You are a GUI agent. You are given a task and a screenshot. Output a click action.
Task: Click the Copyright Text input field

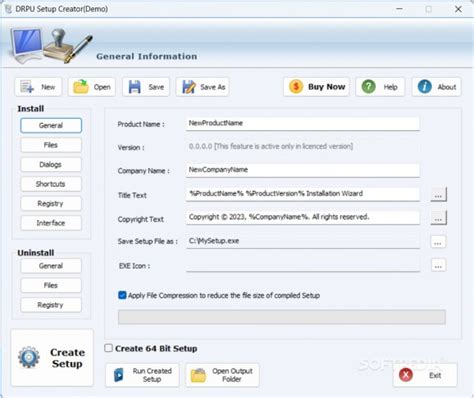303,217
